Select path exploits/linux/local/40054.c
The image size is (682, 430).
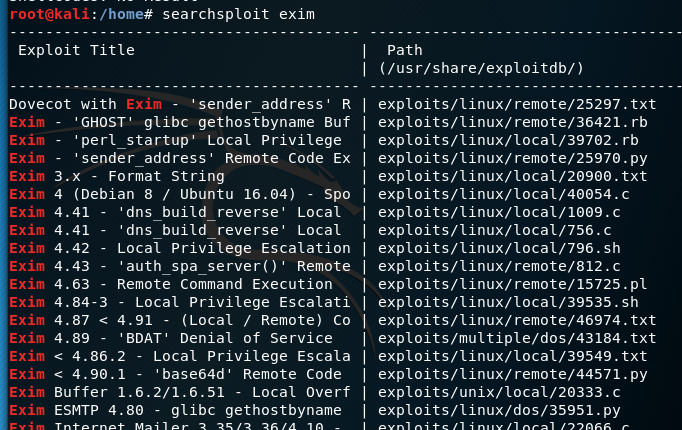504,194
